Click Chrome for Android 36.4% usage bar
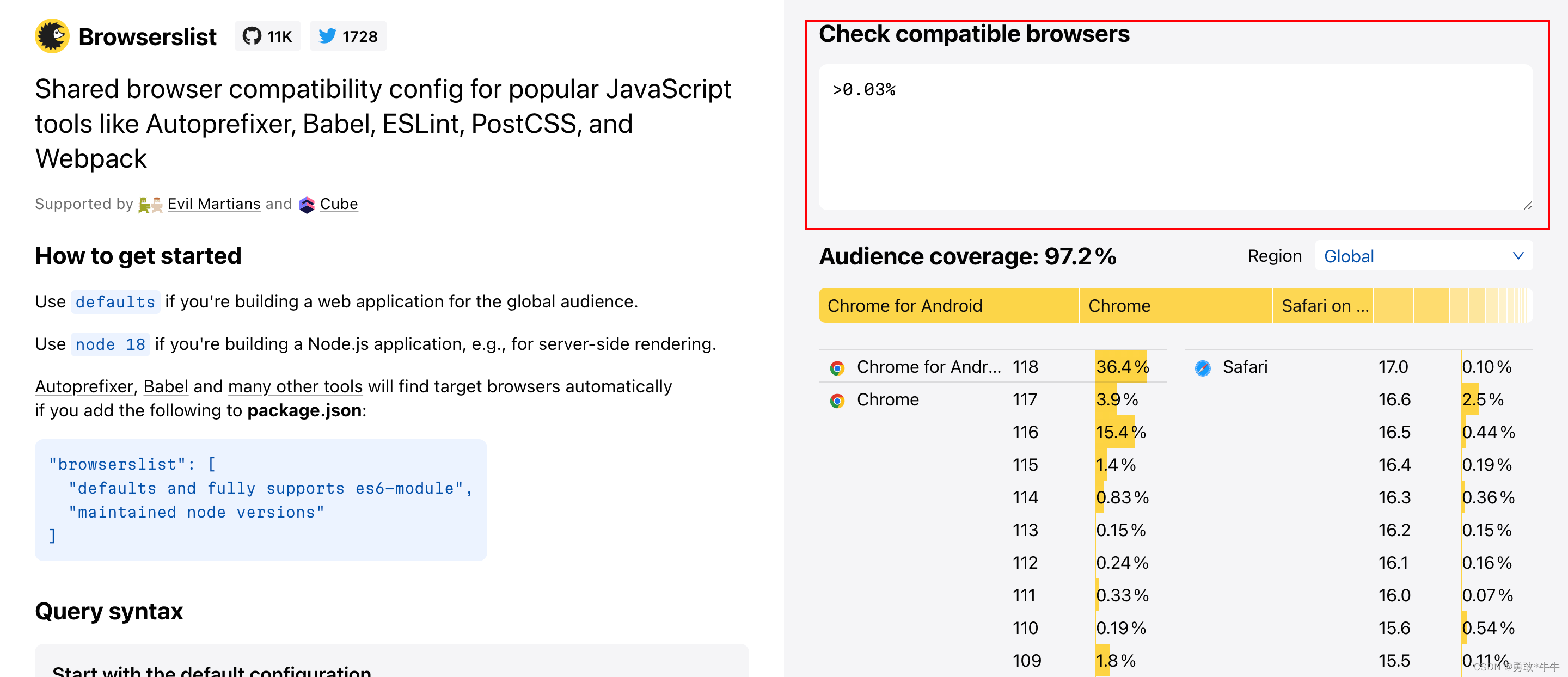Screen dimensions: 1568x677 pyautogui.click(x=1122, y=367)
